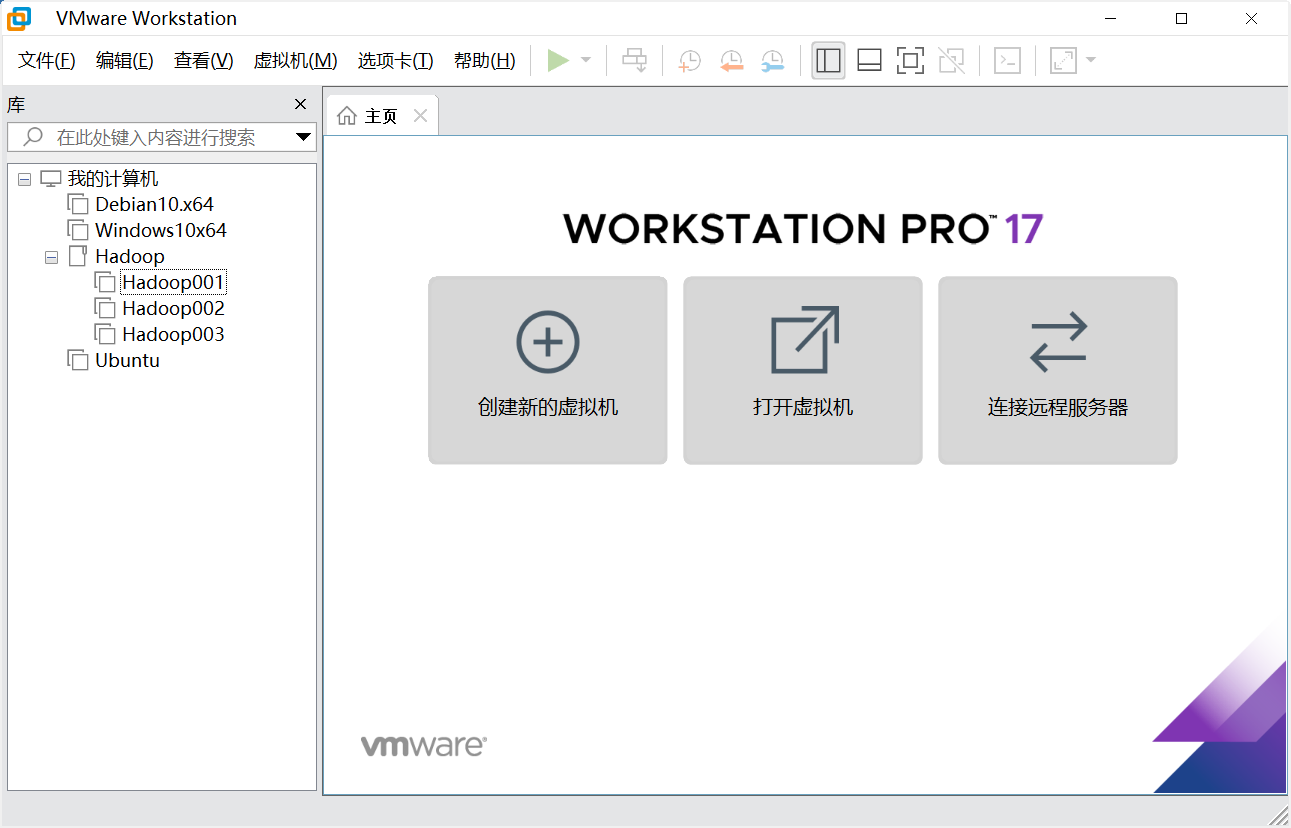Select the Debian10.x64 virtual machine

tap(155, 204)
